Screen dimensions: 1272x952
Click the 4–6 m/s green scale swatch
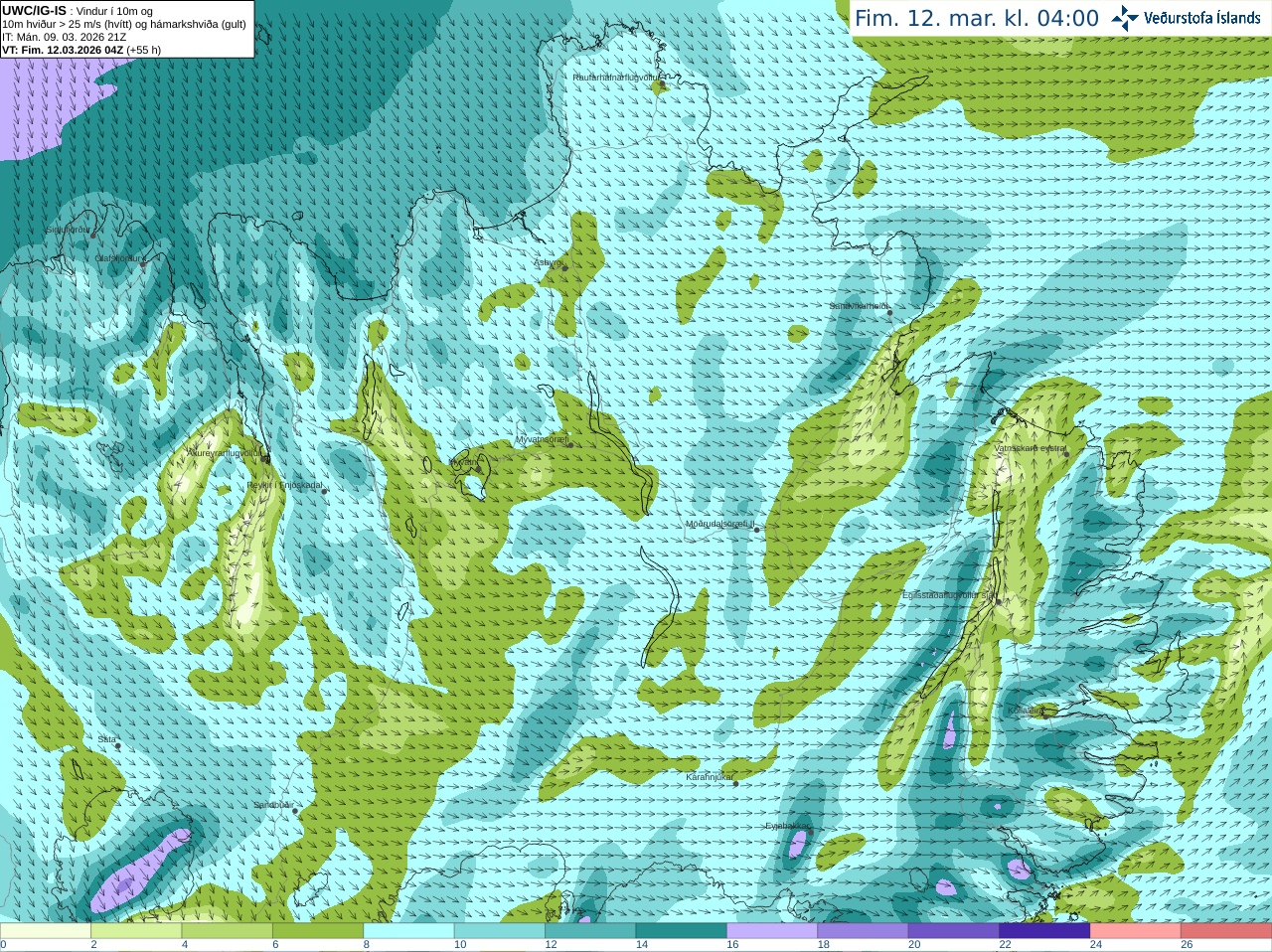[228, 931]
